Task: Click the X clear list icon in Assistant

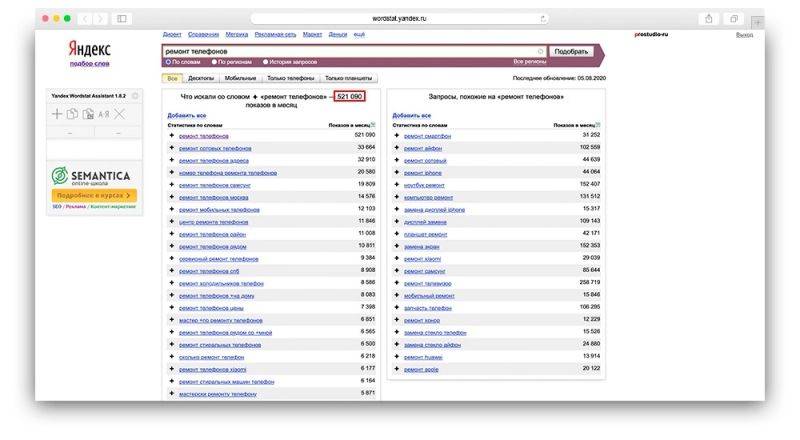Action: (119, 114)
